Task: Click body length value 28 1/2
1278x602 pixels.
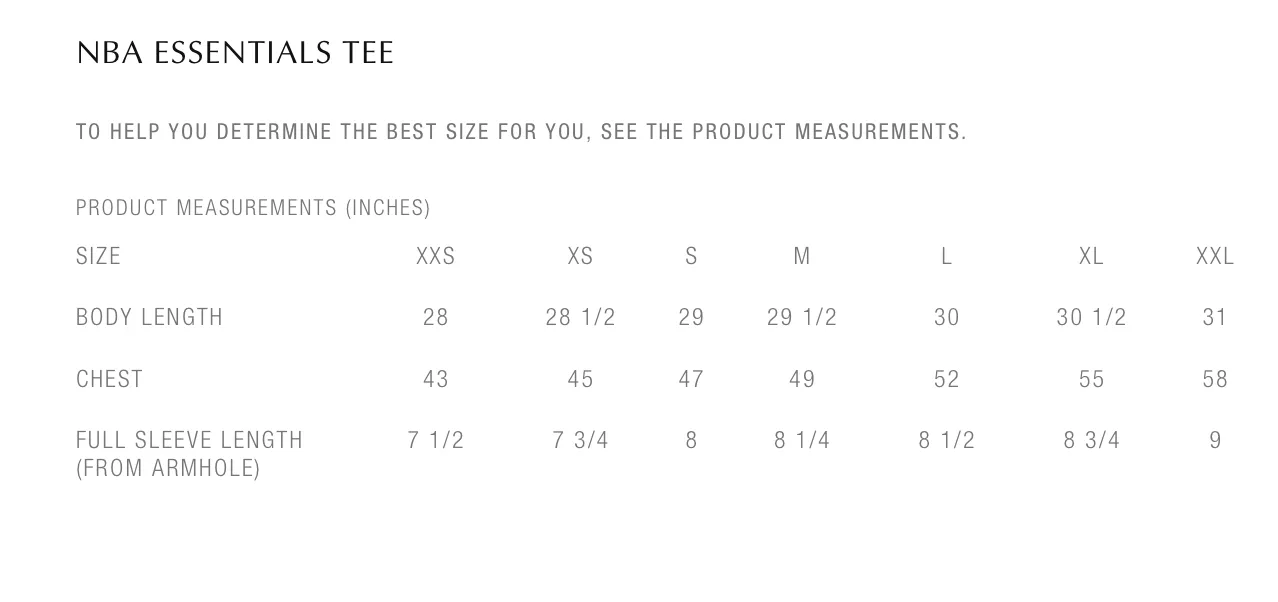Action: click(x=580, y=318)
